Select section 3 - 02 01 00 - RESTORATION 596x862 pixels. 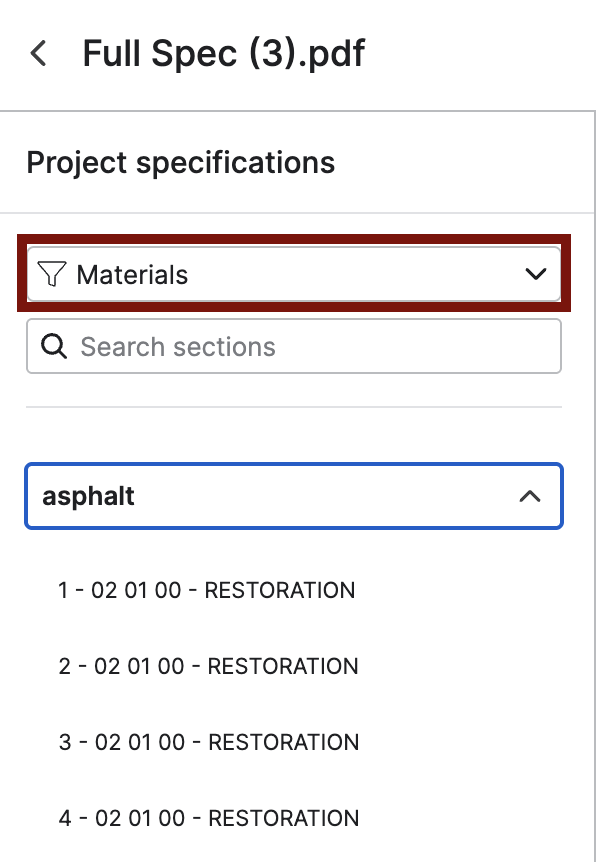tap(209, 742)
